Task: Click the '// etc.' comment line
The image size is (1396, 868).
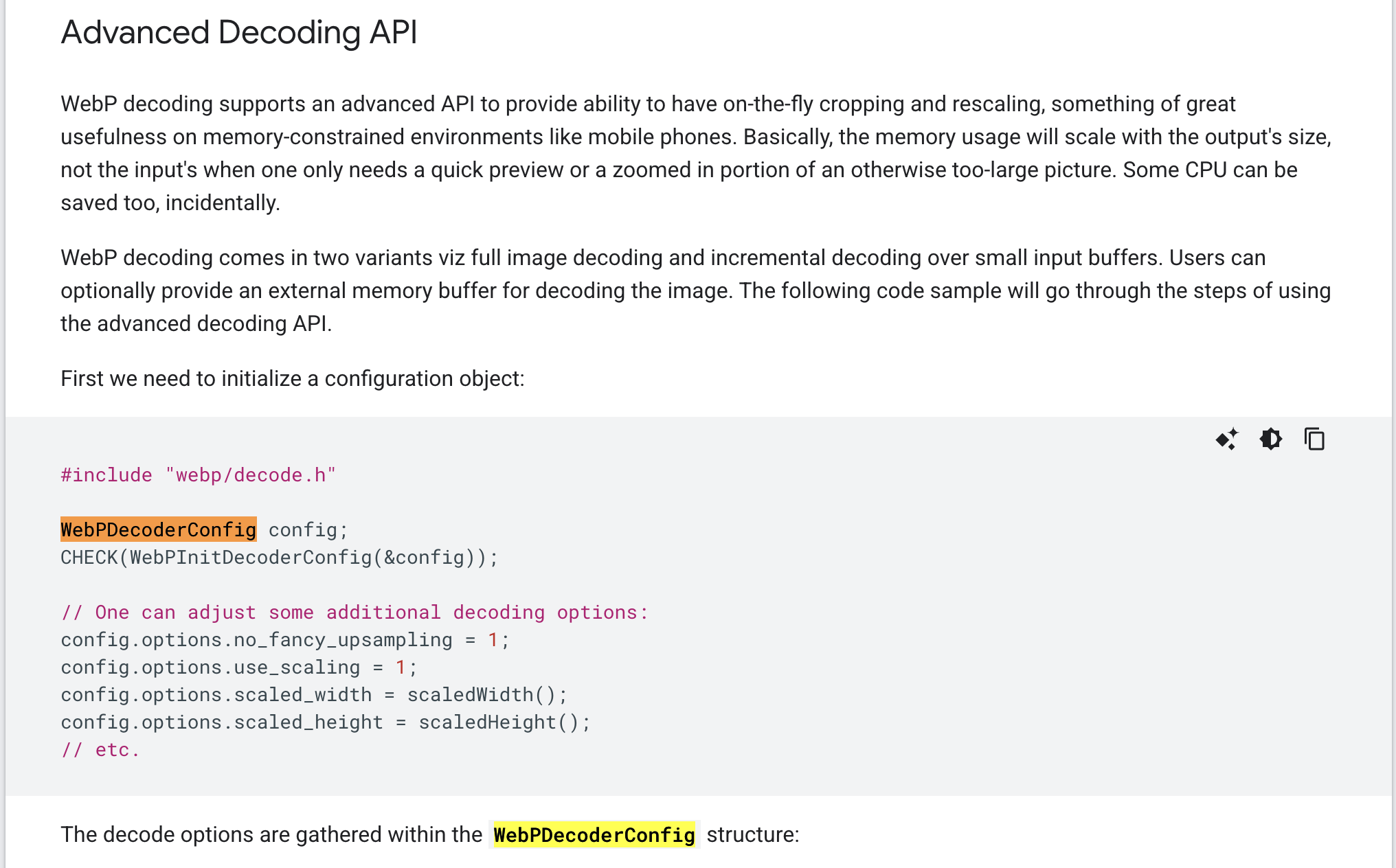Action: [x=100, y=750]
